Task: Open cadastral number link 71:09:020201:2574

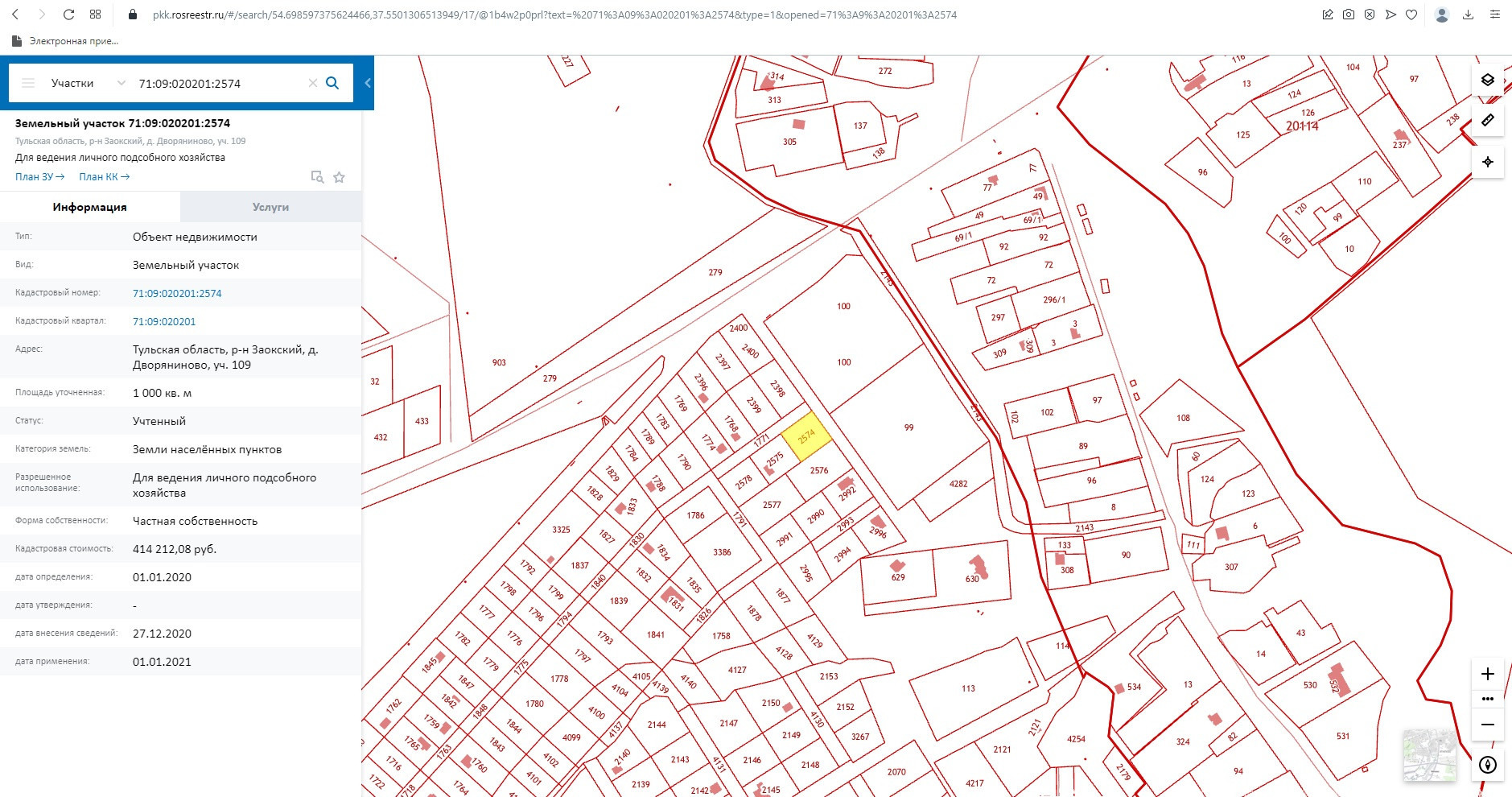Action: tap(177, 293)
